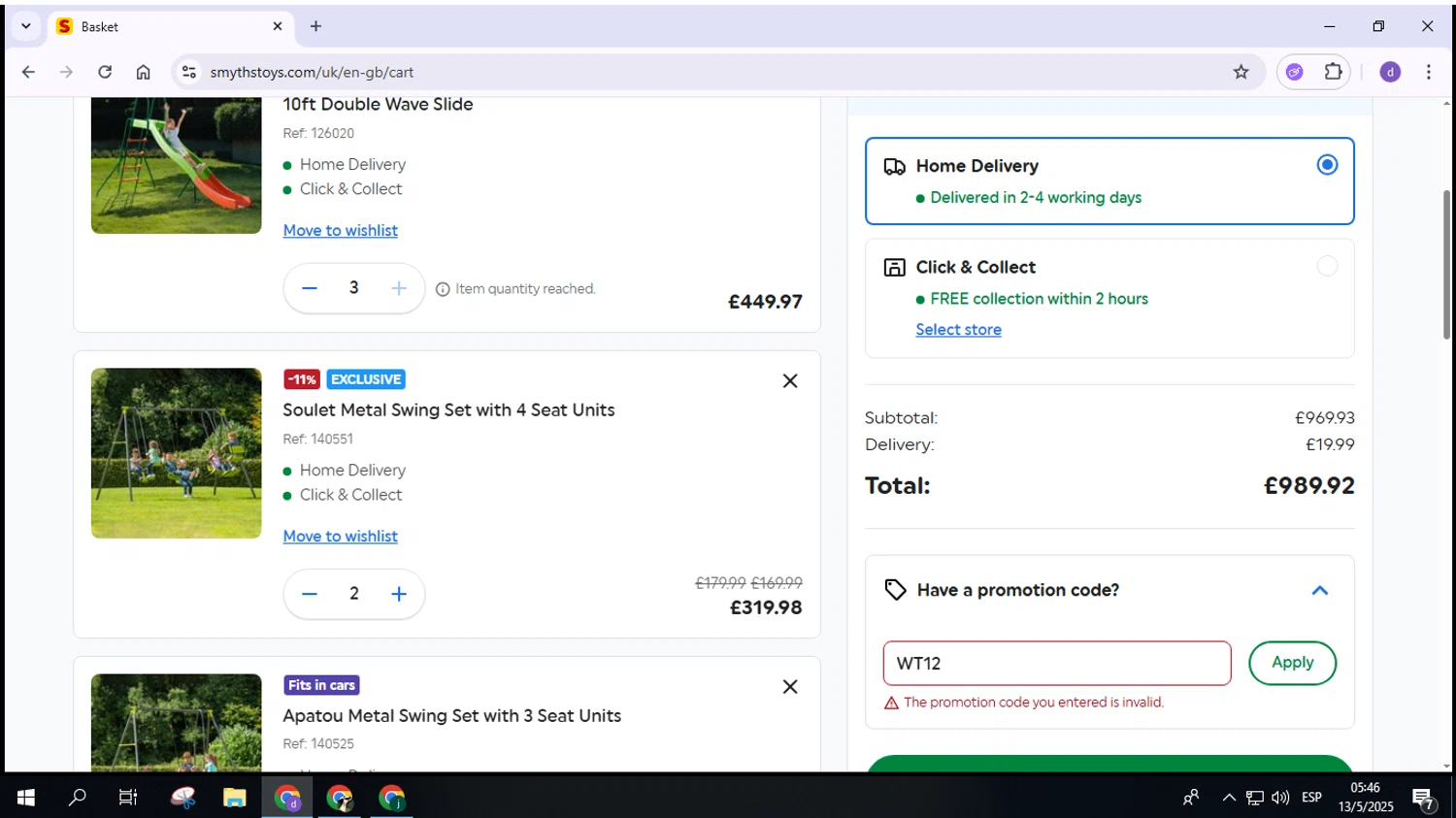Open Windows taskbar search

pyautogui.click(x=77, y=798)
